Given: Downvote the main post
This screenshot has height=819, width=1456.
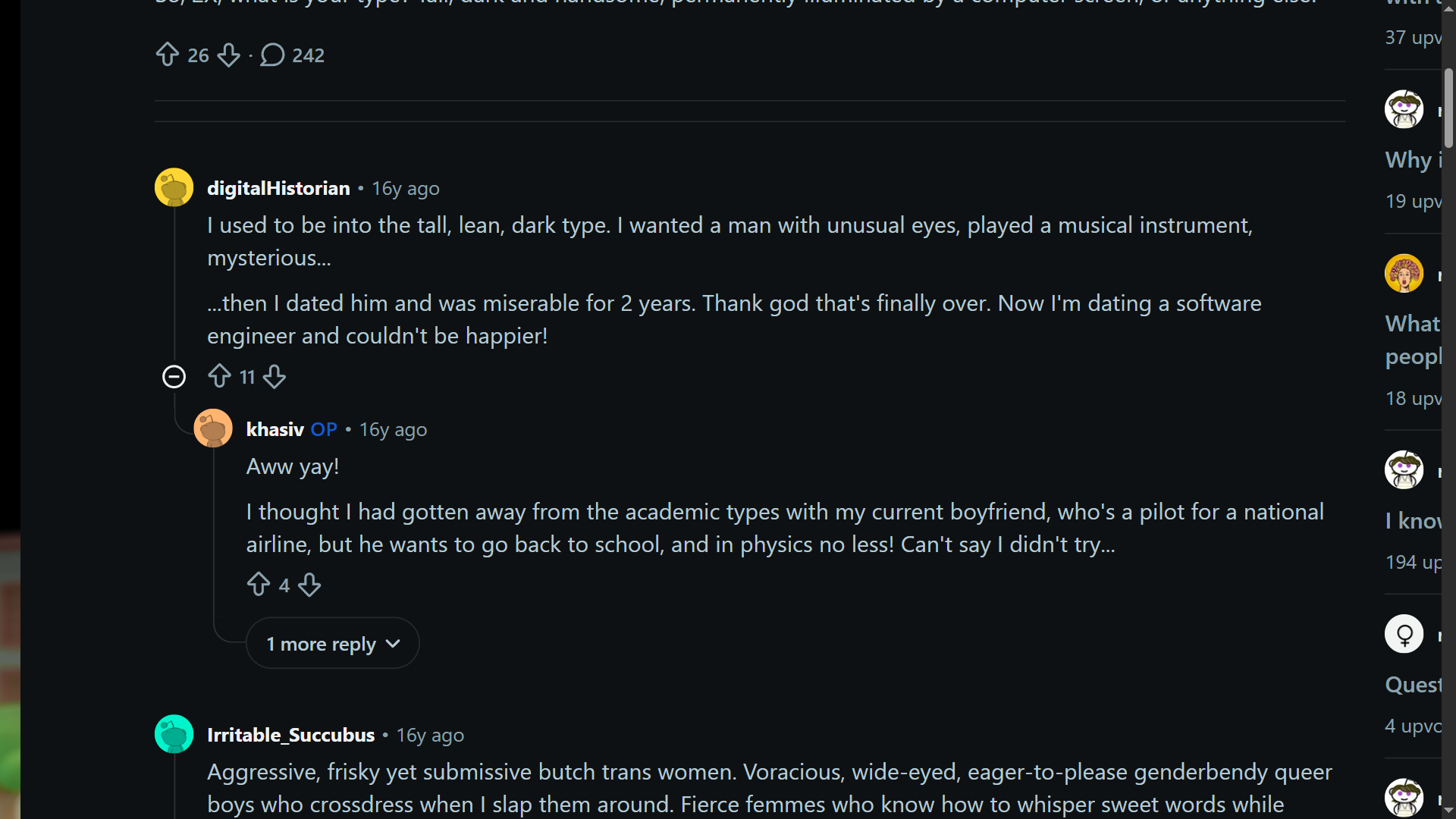Looking at the screenshot, I should click(x=228, y=55).
